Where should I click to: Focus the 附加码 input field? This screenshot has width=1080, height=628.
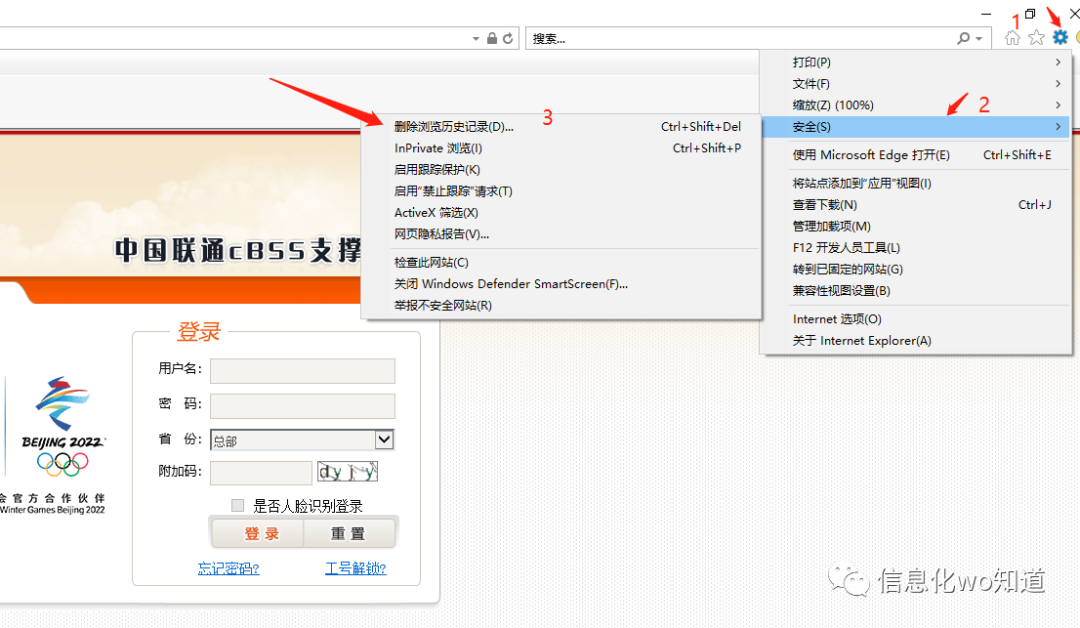pyautogui.click(x=261, y=472)
